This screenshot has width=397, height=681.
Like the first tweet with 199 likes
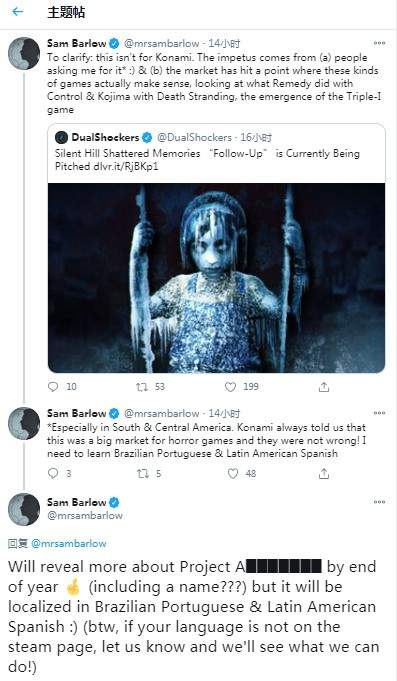tap(231, 387)
